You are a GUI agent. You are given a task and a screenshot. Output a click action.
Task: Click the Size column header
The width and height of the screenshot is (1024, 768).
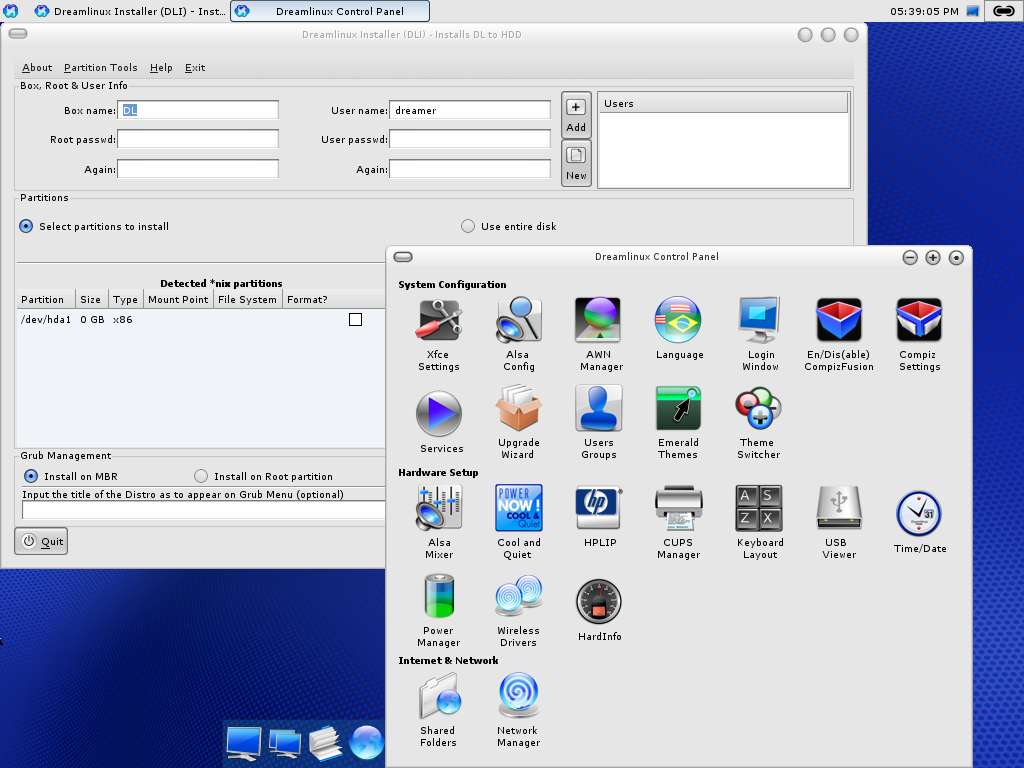click(x=91, y=299)
